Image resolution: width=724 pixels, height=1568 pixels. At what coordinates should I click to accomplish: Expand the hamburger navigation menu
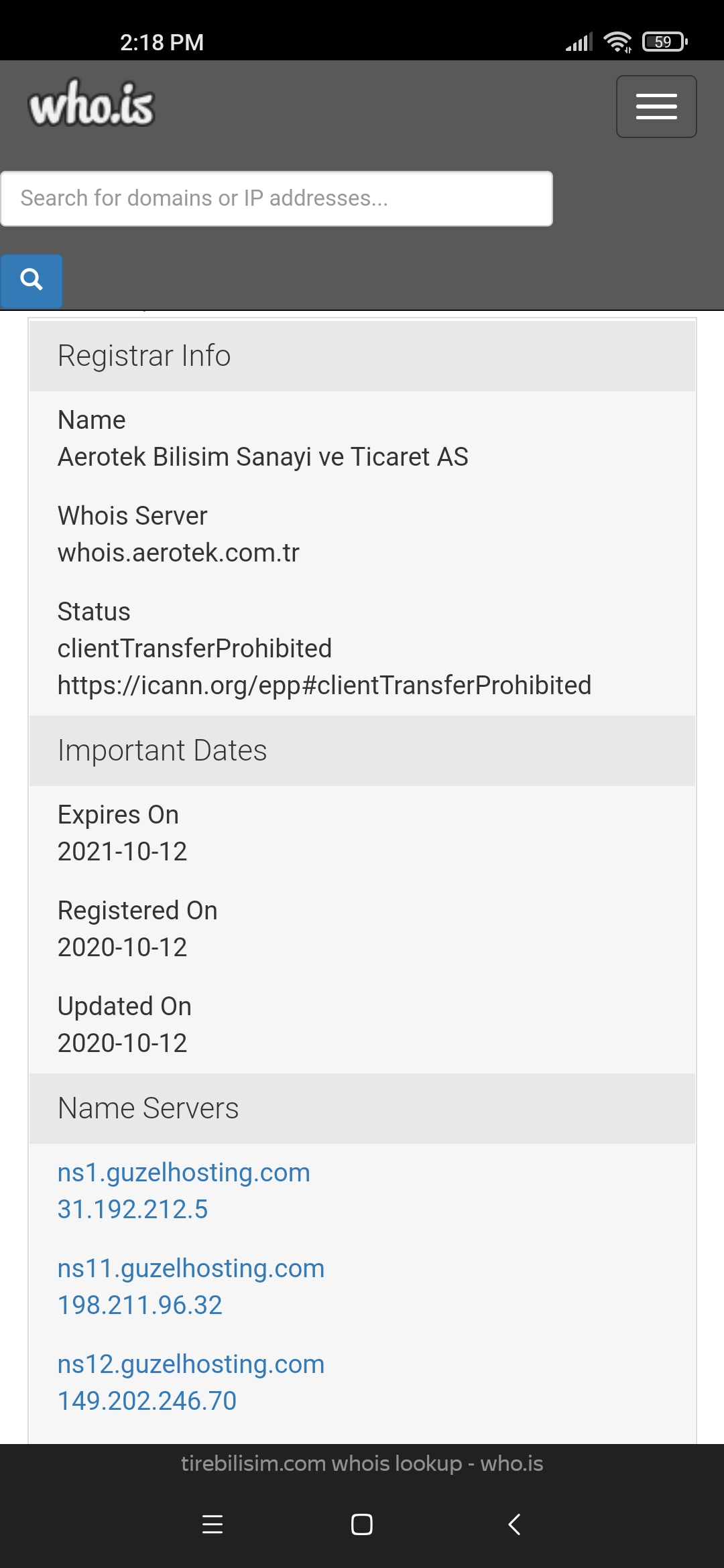pyautogui.click(x=656, y=107)
